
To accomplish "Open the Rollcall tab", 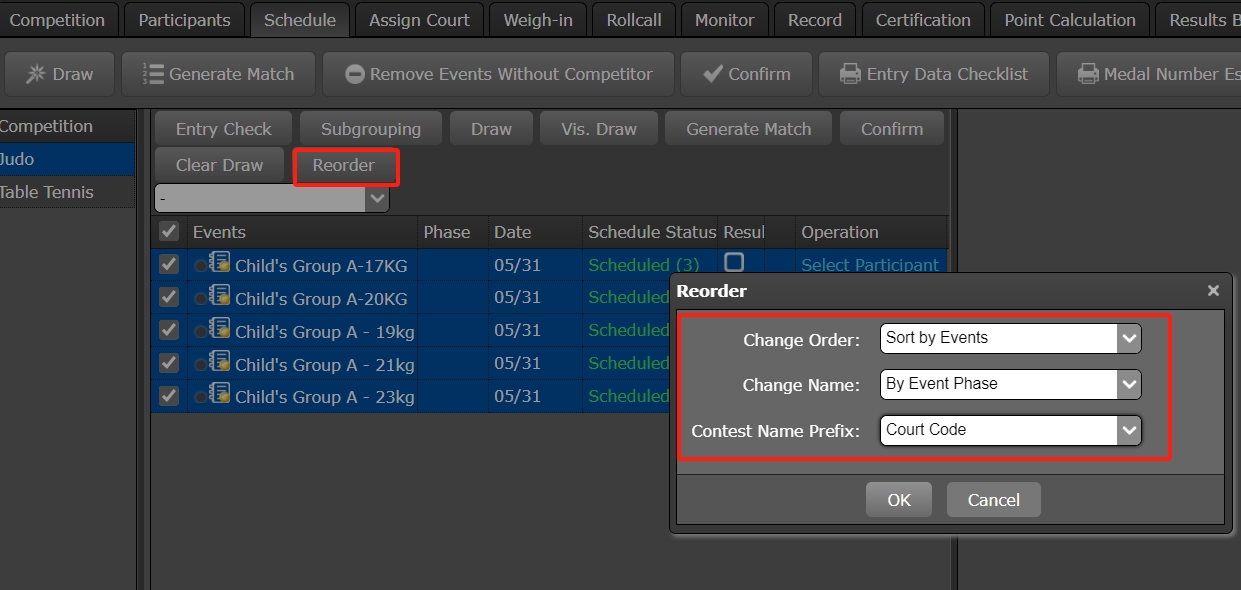I will [633, 19].
